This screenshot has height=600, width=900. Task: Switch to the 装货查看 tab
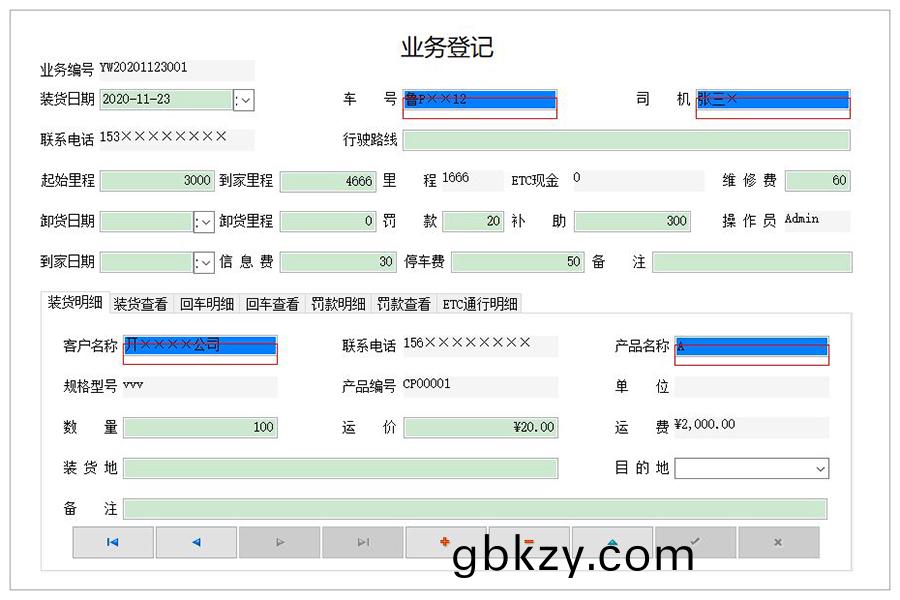pos(143,301)
